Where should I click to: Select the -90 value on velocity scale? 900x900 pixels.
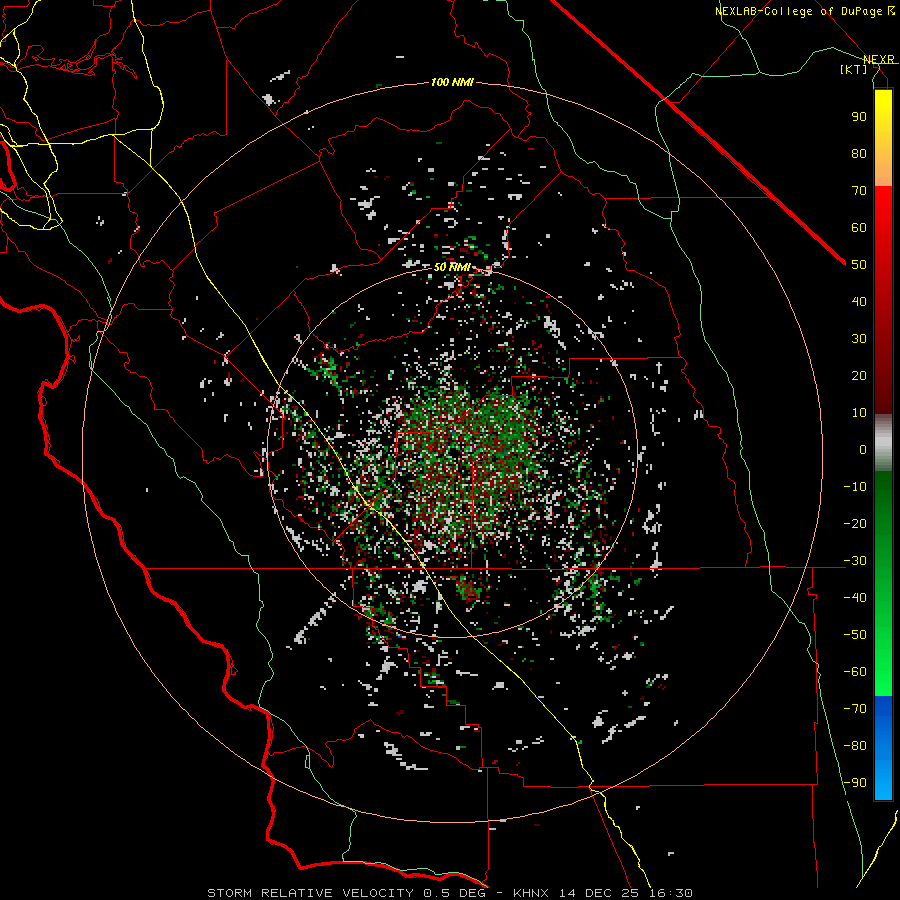click(x=855, y=782)
